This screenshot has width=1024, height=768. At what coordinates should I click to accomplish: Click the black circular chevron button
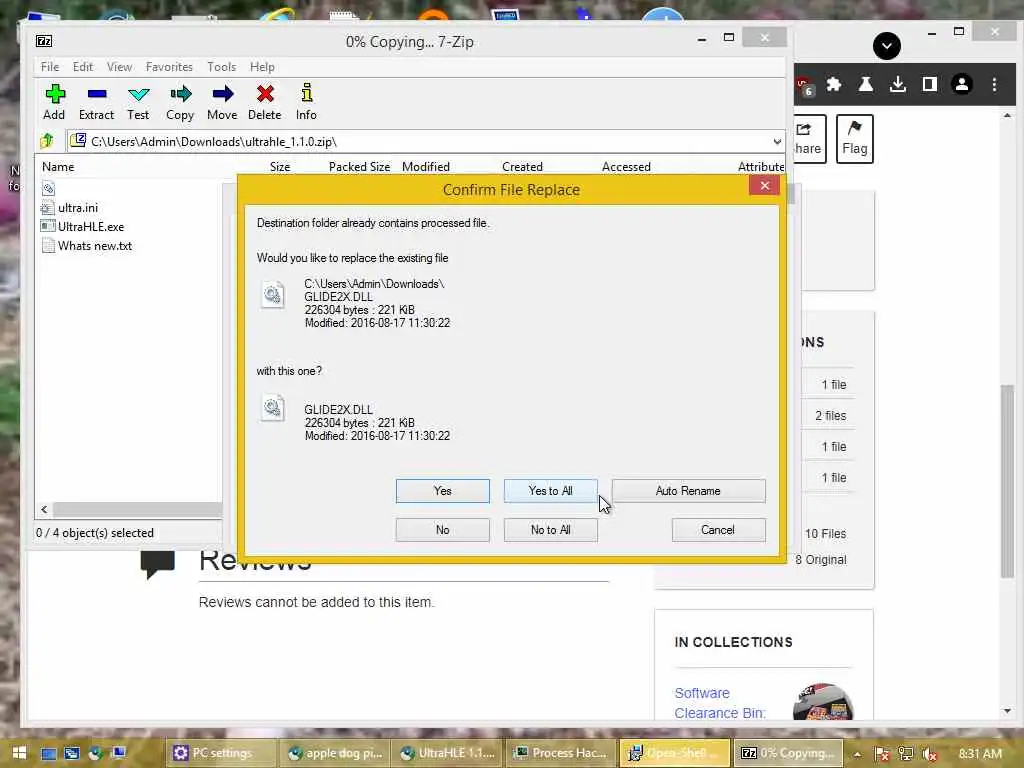click(x=886, y=46)
